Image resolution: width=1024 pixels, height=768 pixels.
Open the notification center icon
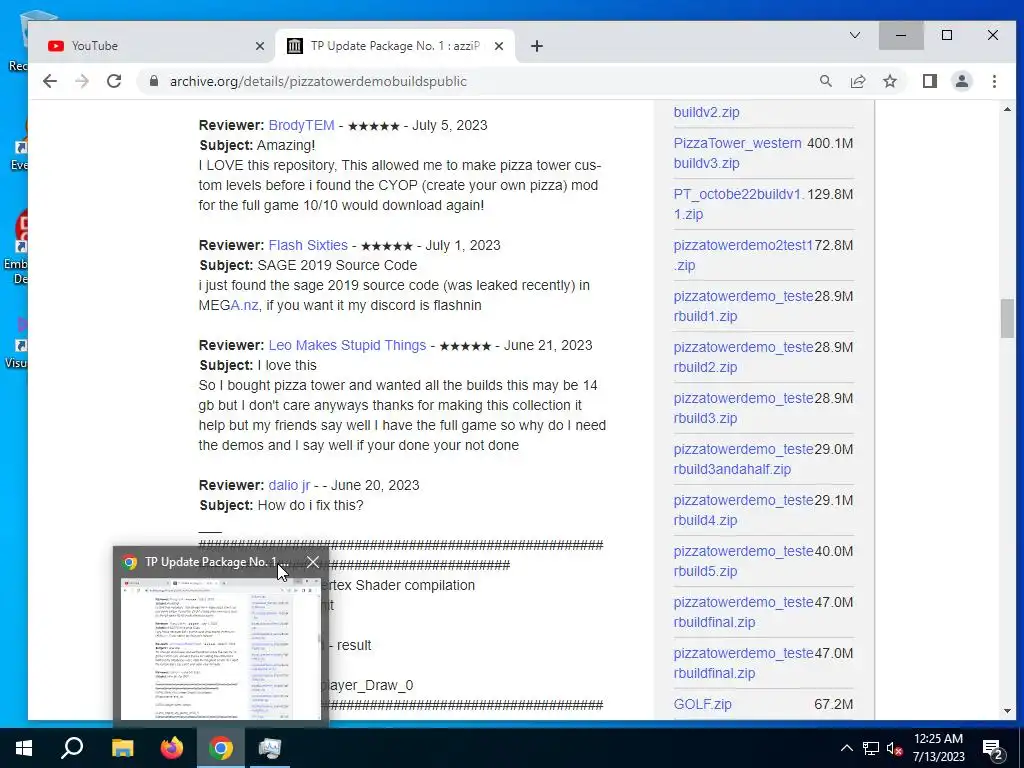(993, 749)
